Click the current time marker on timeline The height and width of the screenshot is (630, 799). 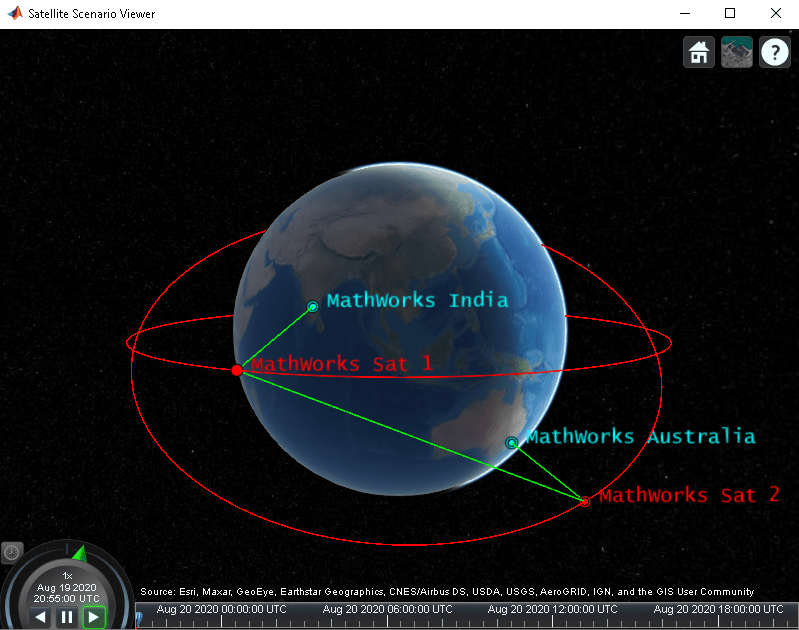point(138,619)
